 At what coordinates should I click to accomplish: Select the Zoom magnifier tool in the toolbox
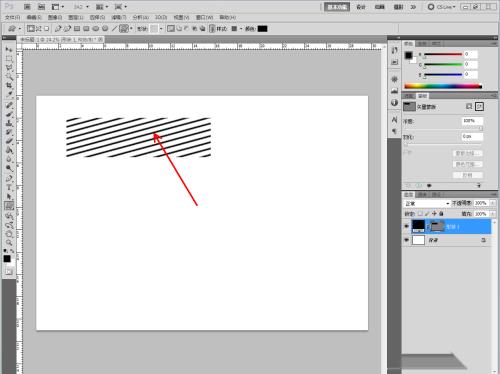[x=9, y=242]
